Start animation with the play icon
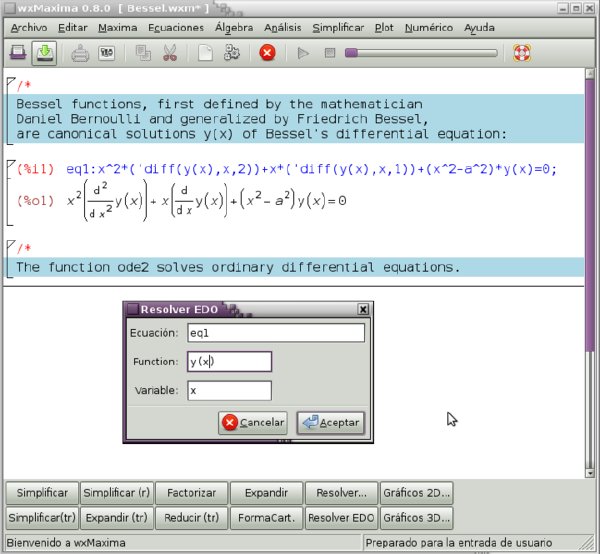Image resolution: width=600 pixels, height=554 pixels. point(303,53)
